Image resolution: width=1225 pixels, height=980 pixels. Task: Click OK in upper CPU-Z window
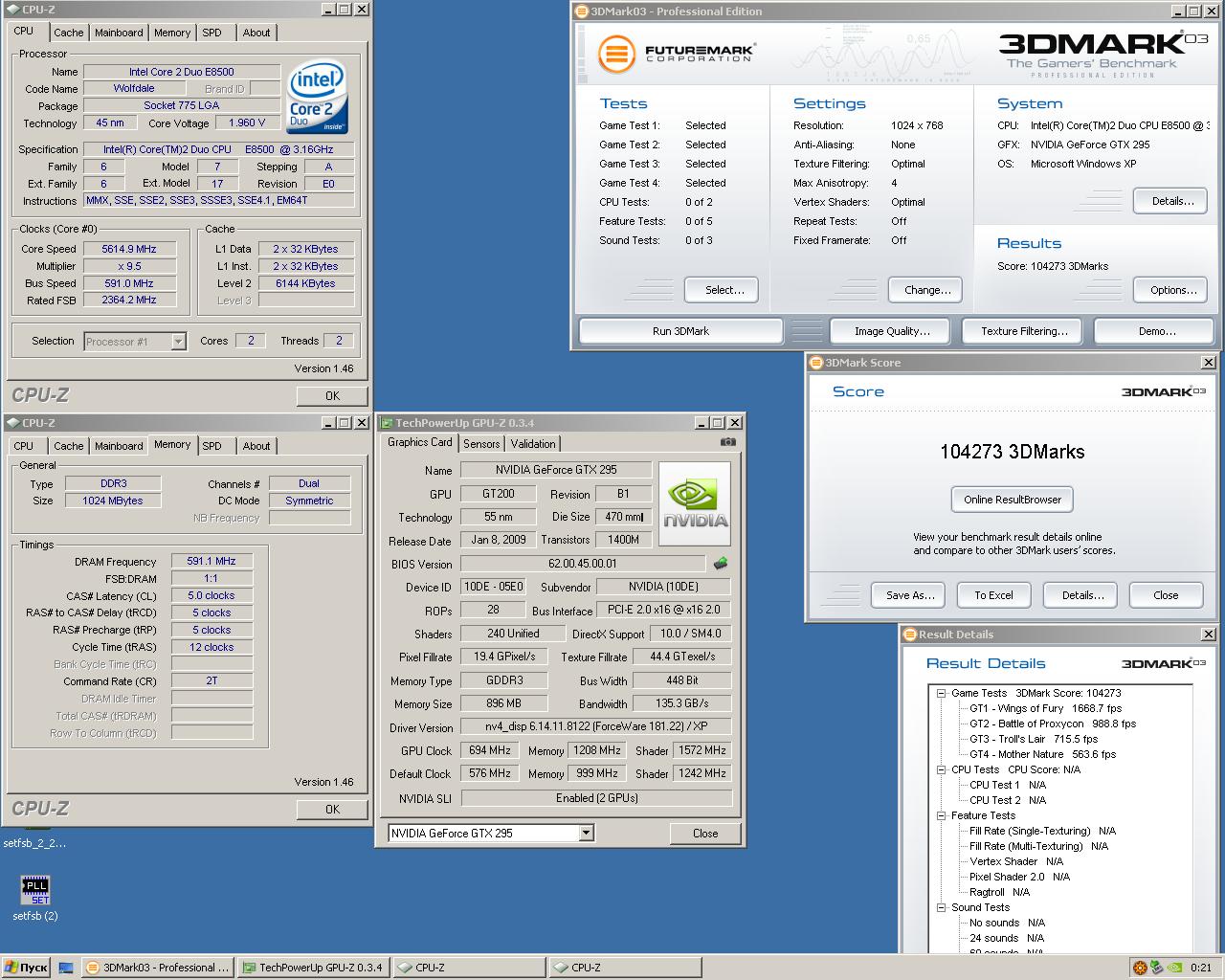332,396
